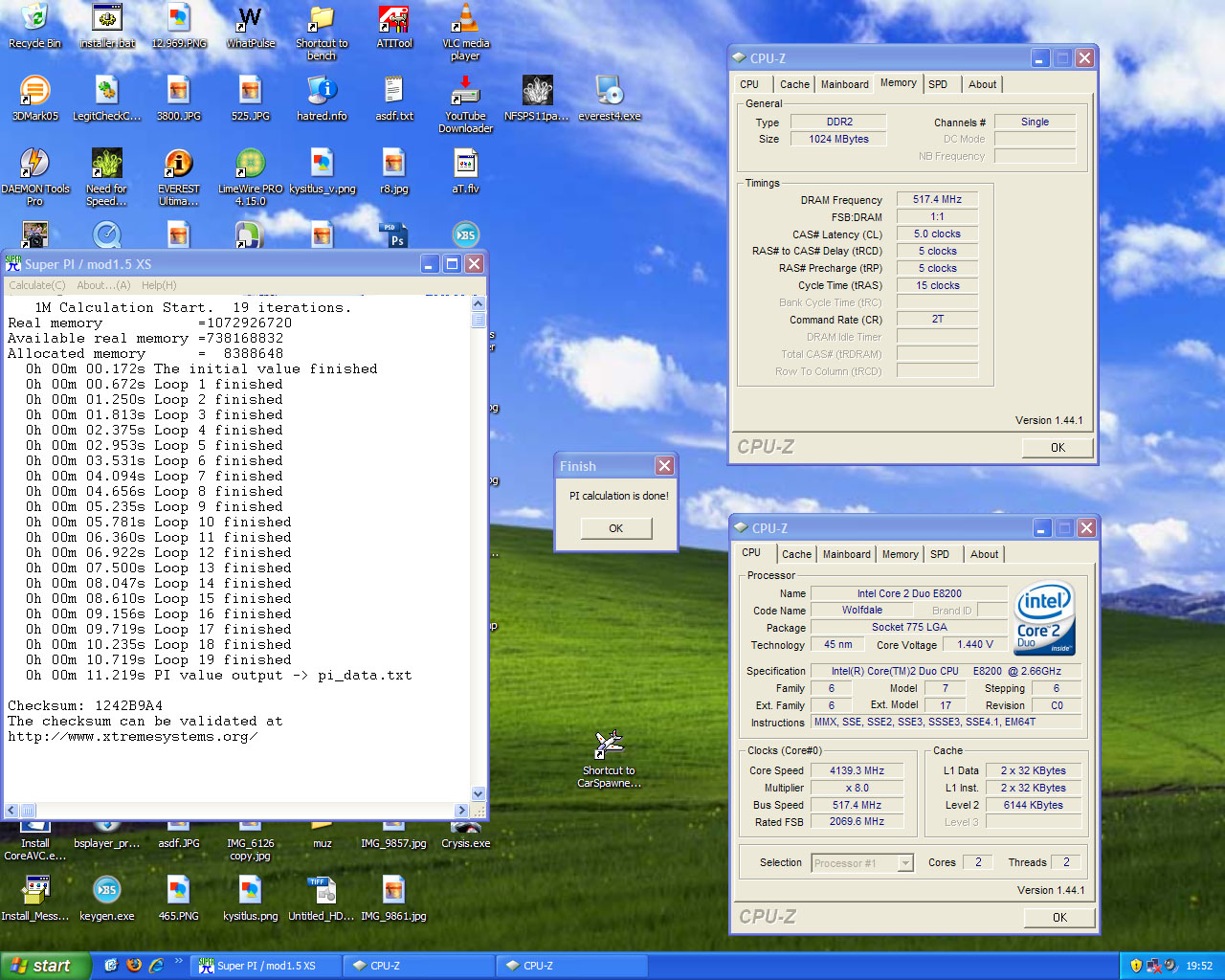Open Calculate(C) menu in Super PI
This screenshot has height=980, width=1225.
(37, 285)
